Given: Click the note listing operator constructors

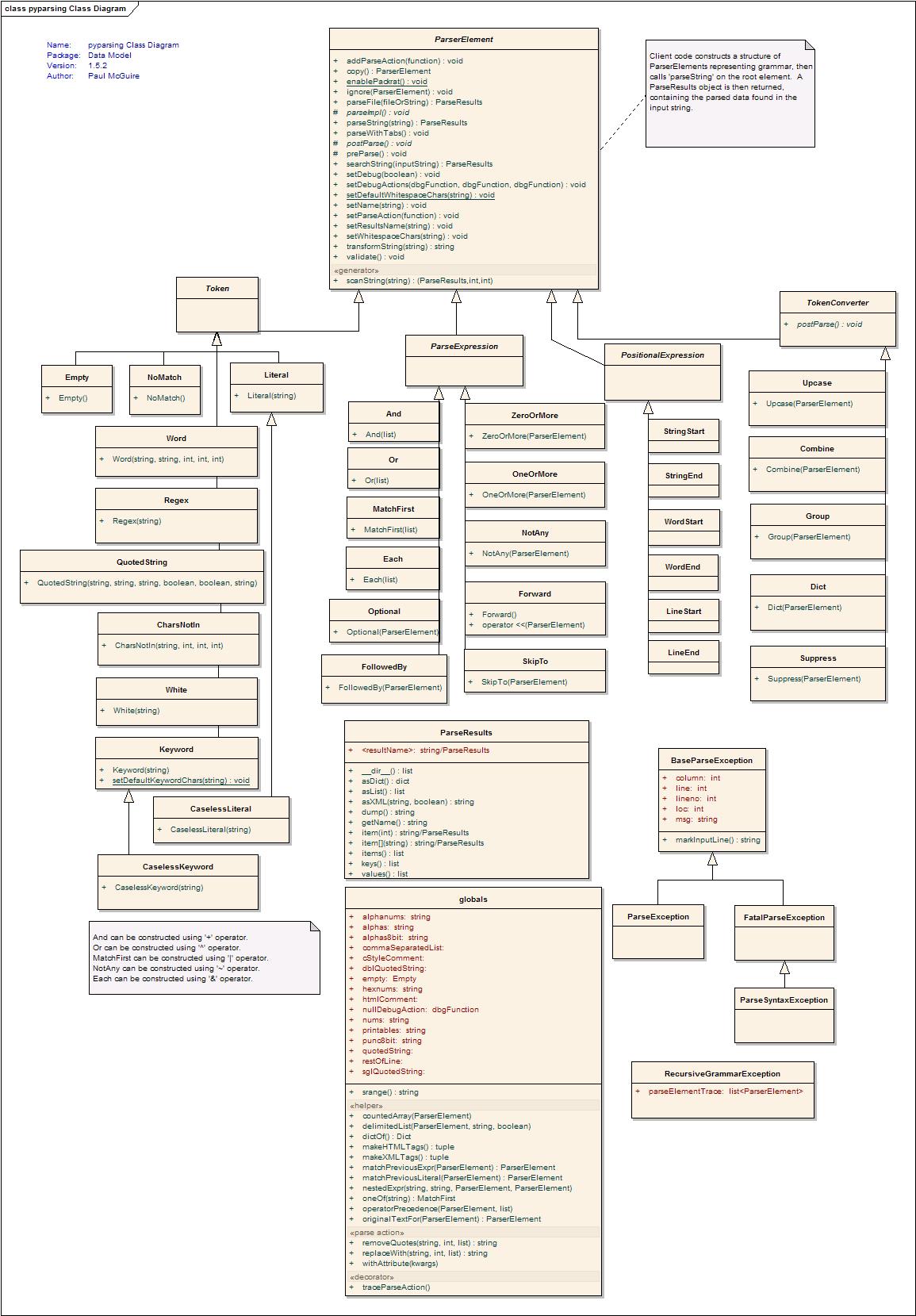Looking at the screenshot, I should tap(204, 957).
